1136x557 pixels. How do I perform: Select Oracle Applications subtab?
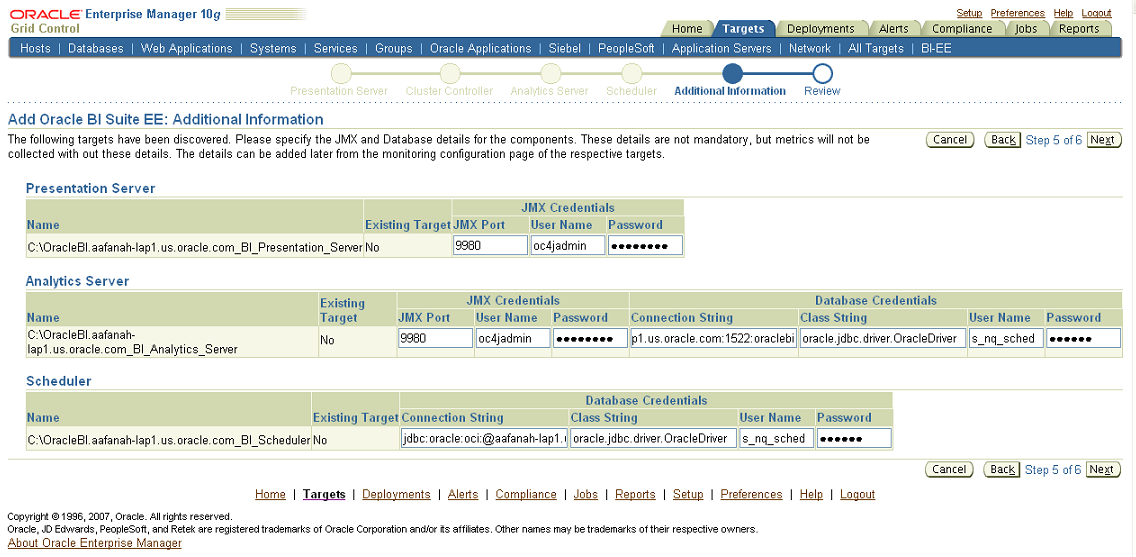click(480, 49)
